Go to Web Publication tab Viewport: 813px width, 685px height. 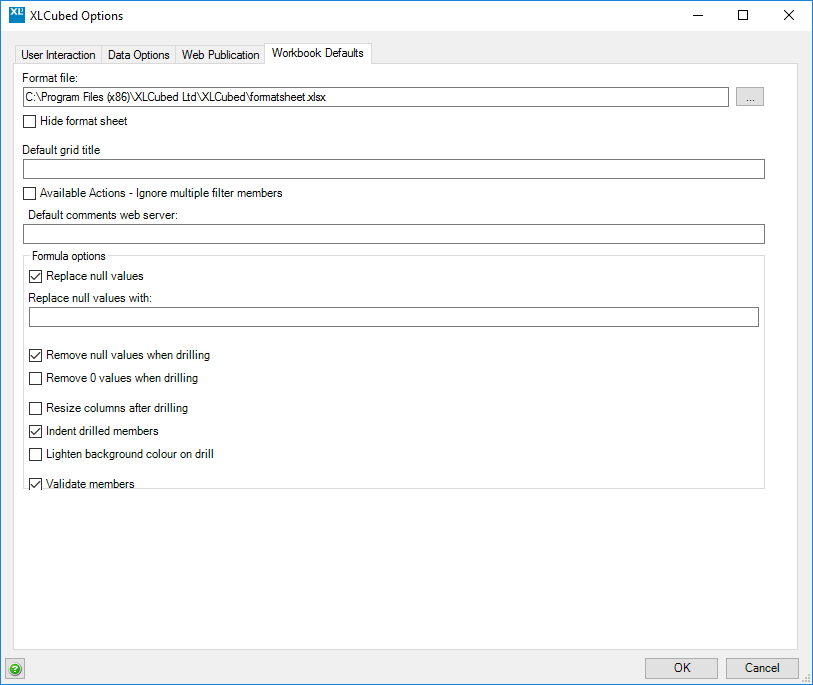pyautogui.click(x=220, y=55)
